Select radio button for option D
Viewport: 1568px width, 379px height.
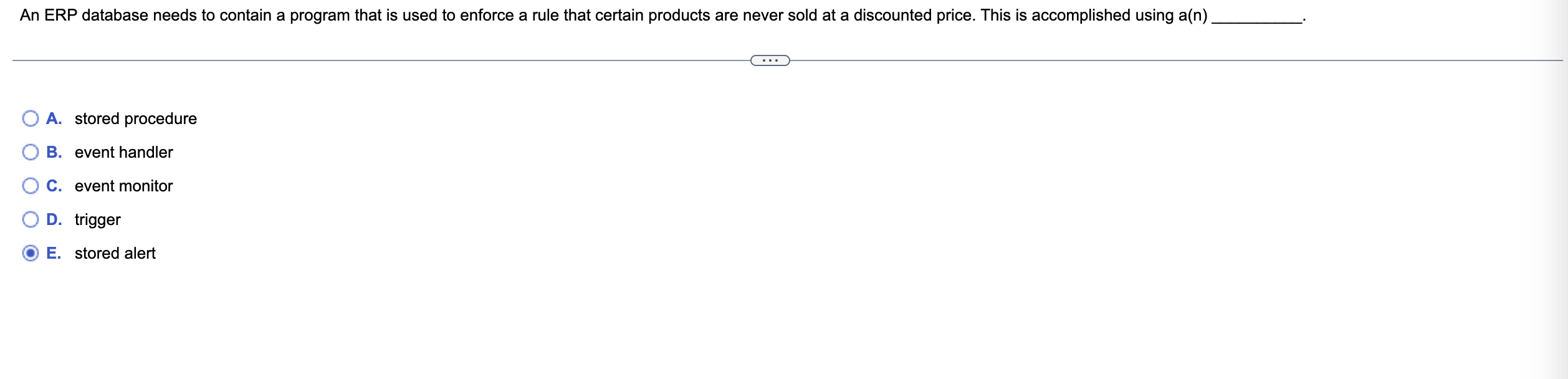tap(29, 219)
